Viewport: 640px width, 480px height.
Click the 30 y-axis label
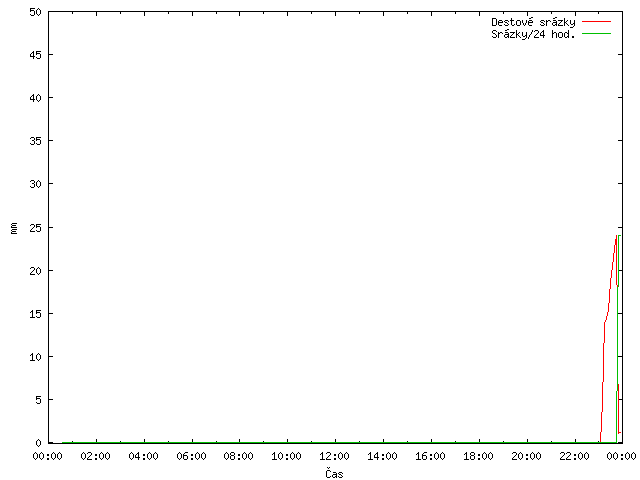(36, 184)
